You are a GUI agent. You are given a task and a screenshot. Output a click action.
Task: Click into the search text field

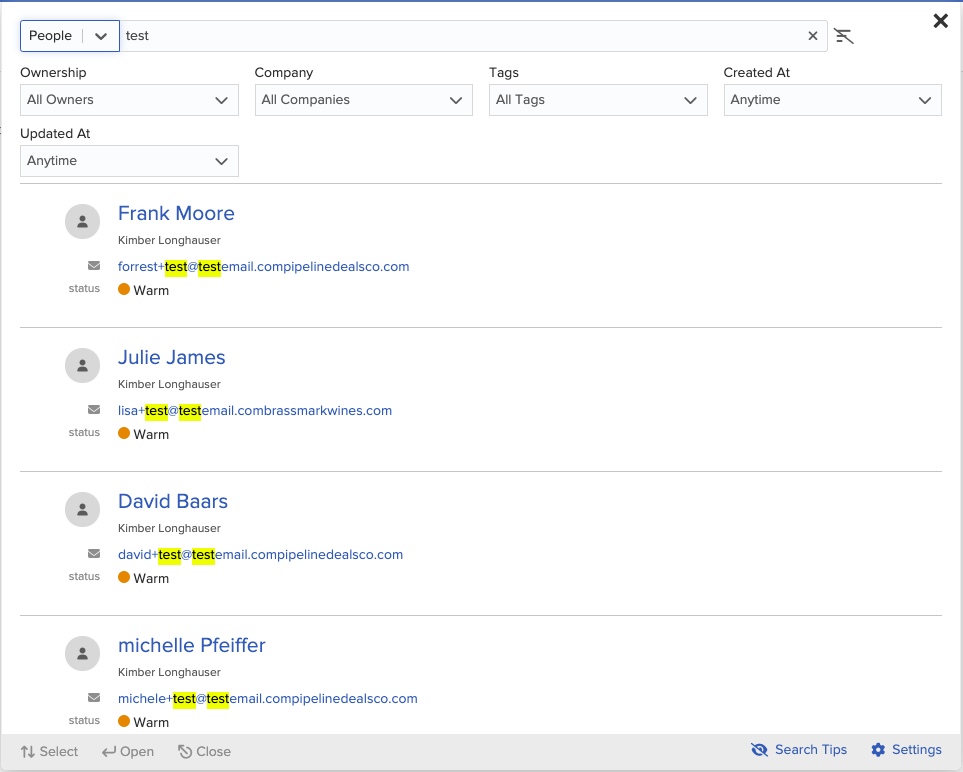tap(460, 36)
